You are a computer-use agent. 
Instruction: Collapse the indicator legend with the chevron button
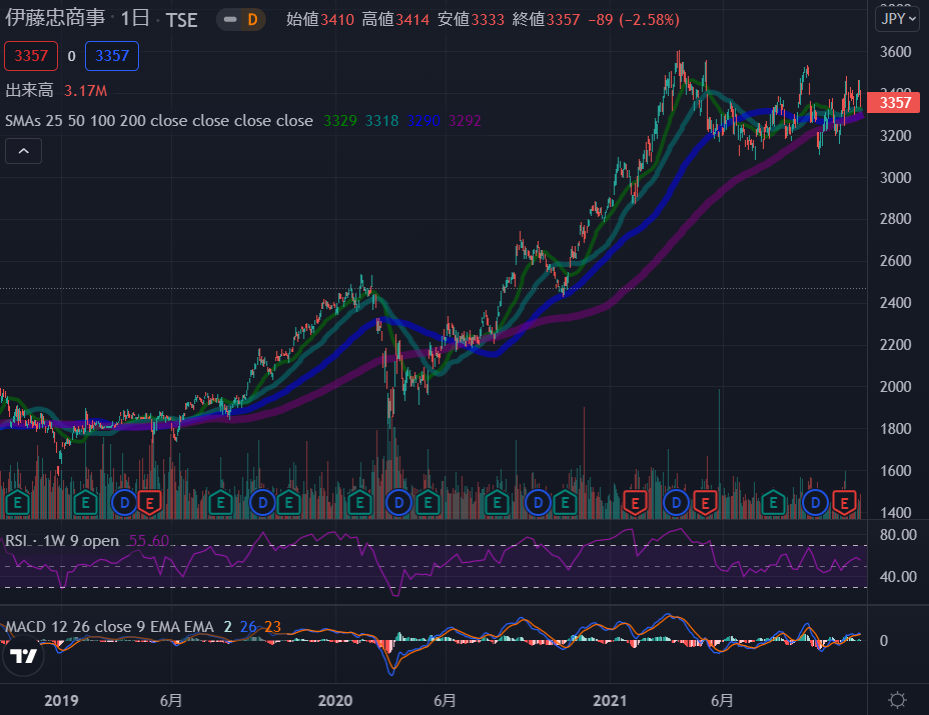23,151
